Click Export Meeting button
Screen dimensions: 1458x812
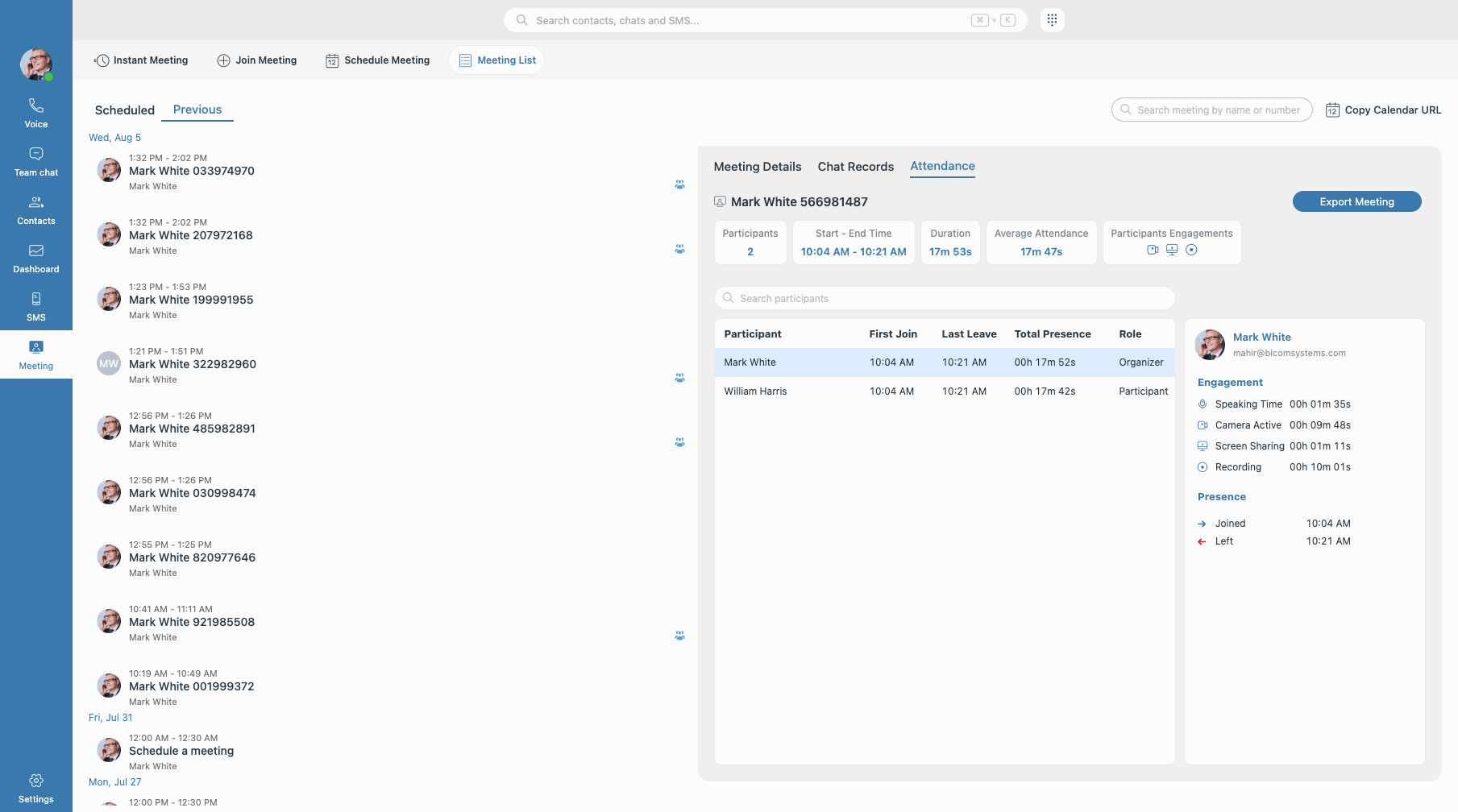(x=1356, y=202)
